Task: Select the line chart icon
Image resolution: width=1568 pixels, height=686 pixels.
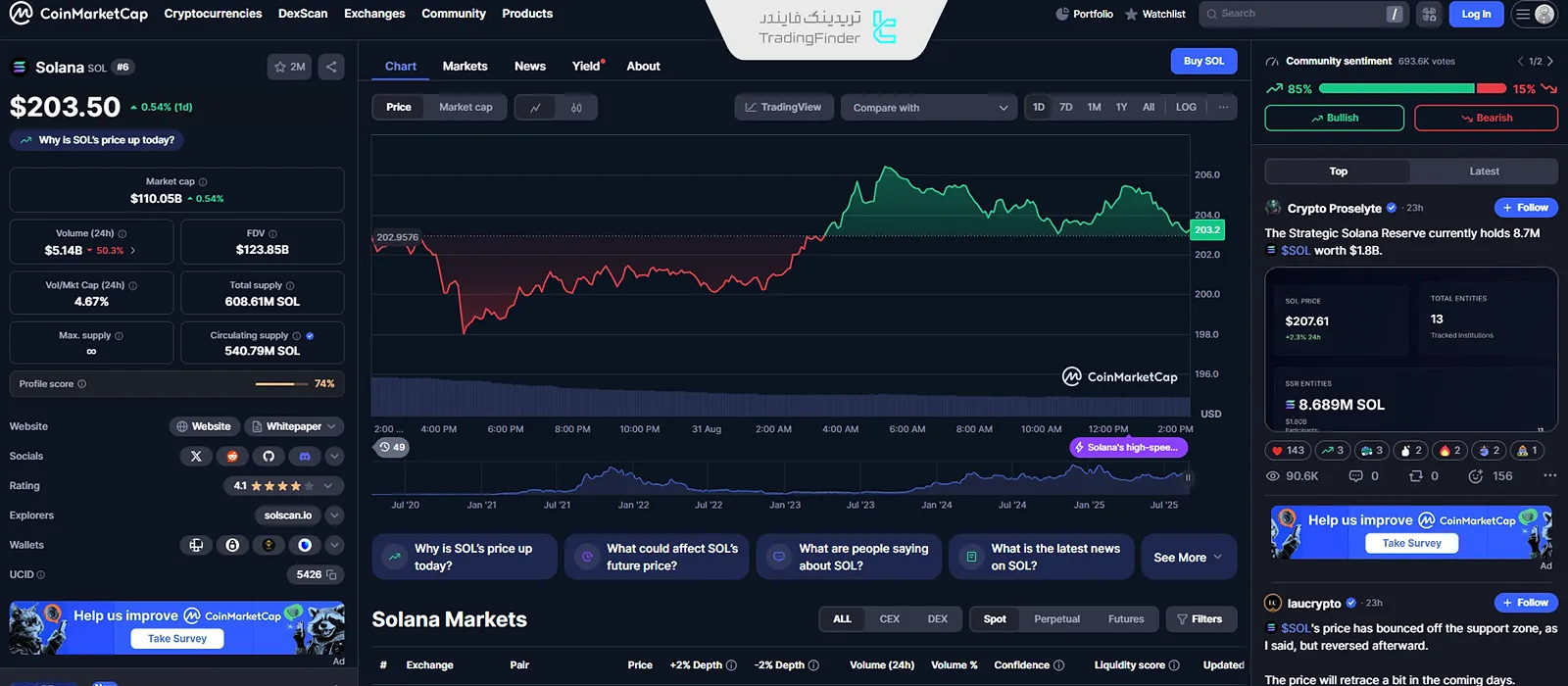Action: 535,108
